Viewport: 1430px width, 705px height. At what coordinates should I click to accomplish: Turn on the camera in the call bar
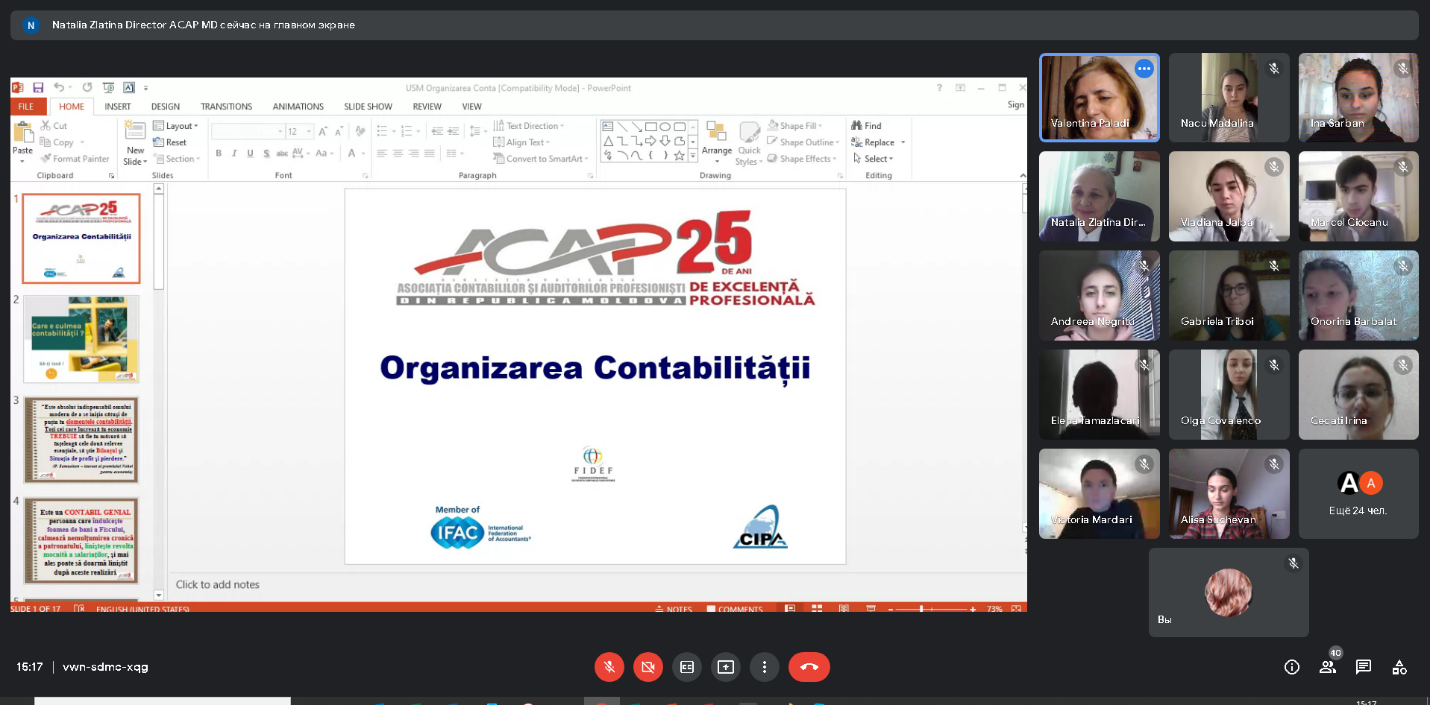coord(648,667)
